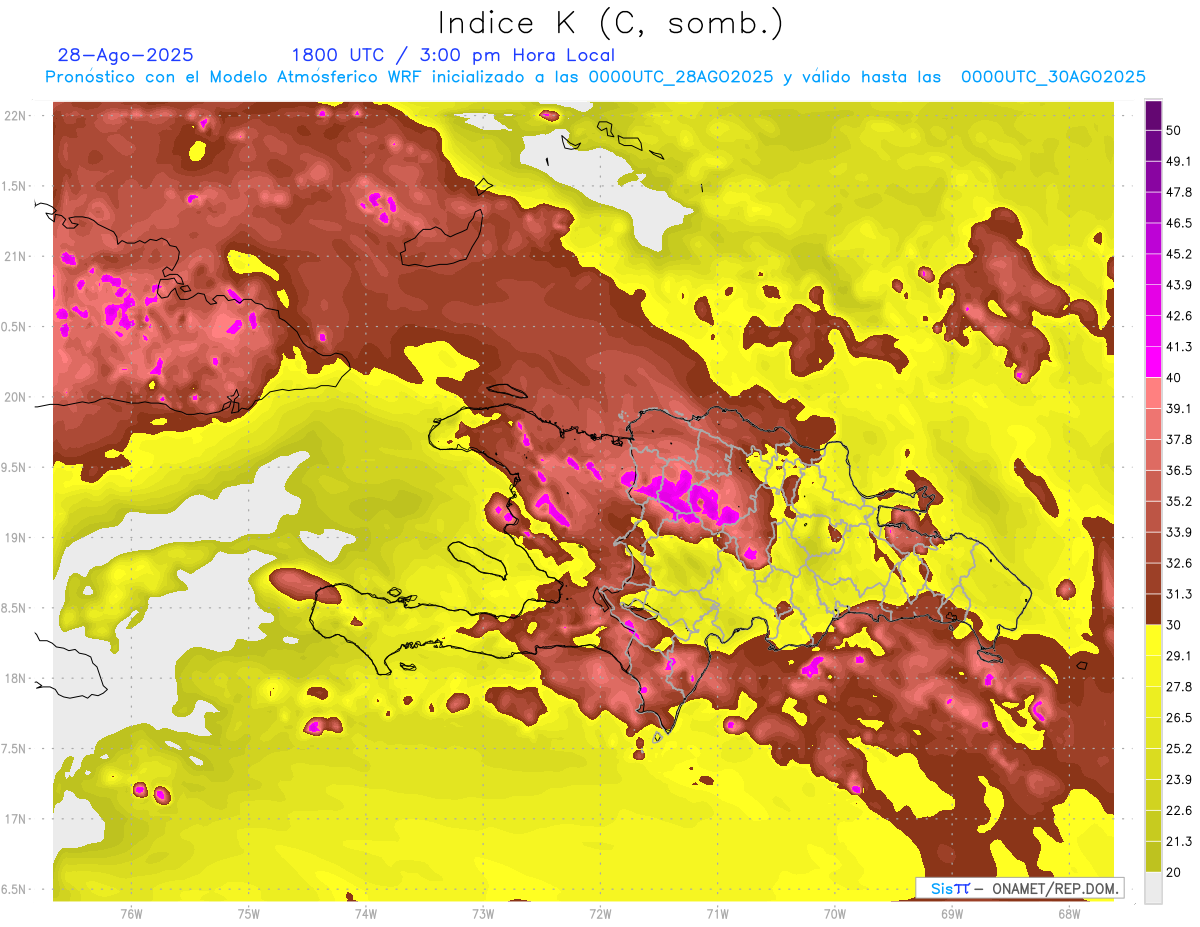Click the latitude label '19N'
This screenshot has width=1200, height=927.
pos(16,538)
